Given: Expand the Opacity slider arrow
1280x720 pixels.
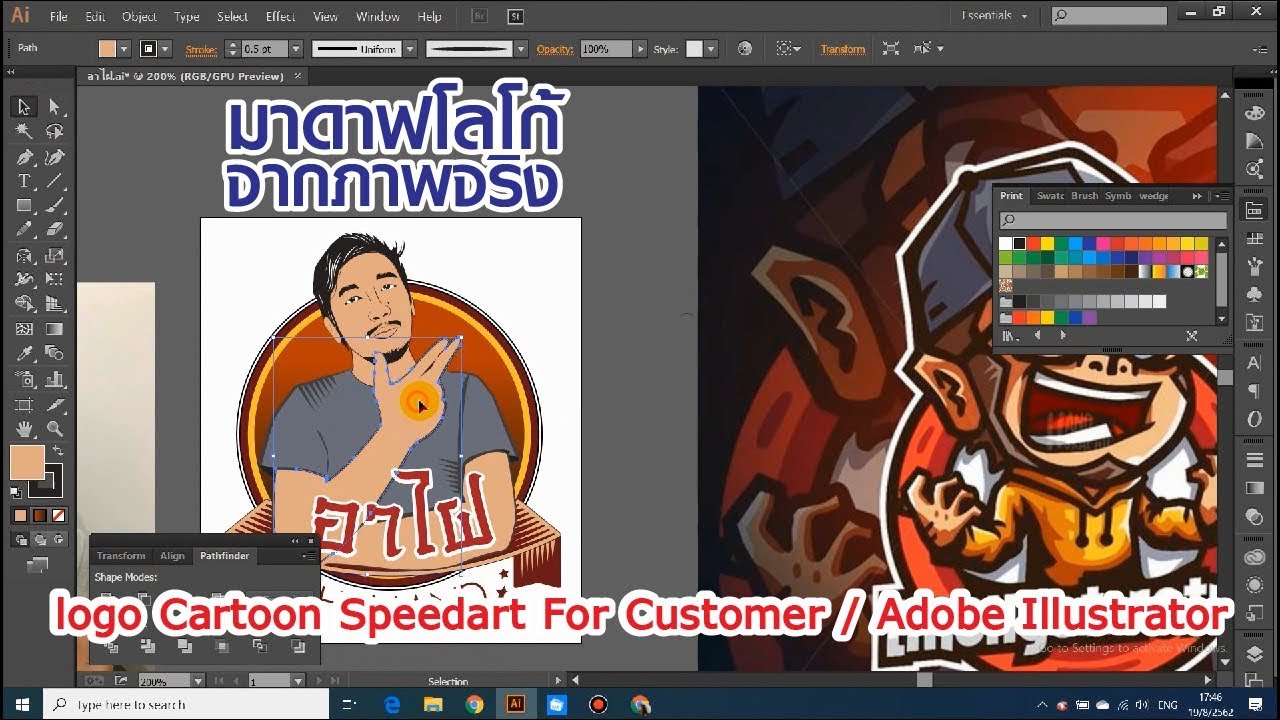Looking at the screenshot, I should [x=641, y=49].
